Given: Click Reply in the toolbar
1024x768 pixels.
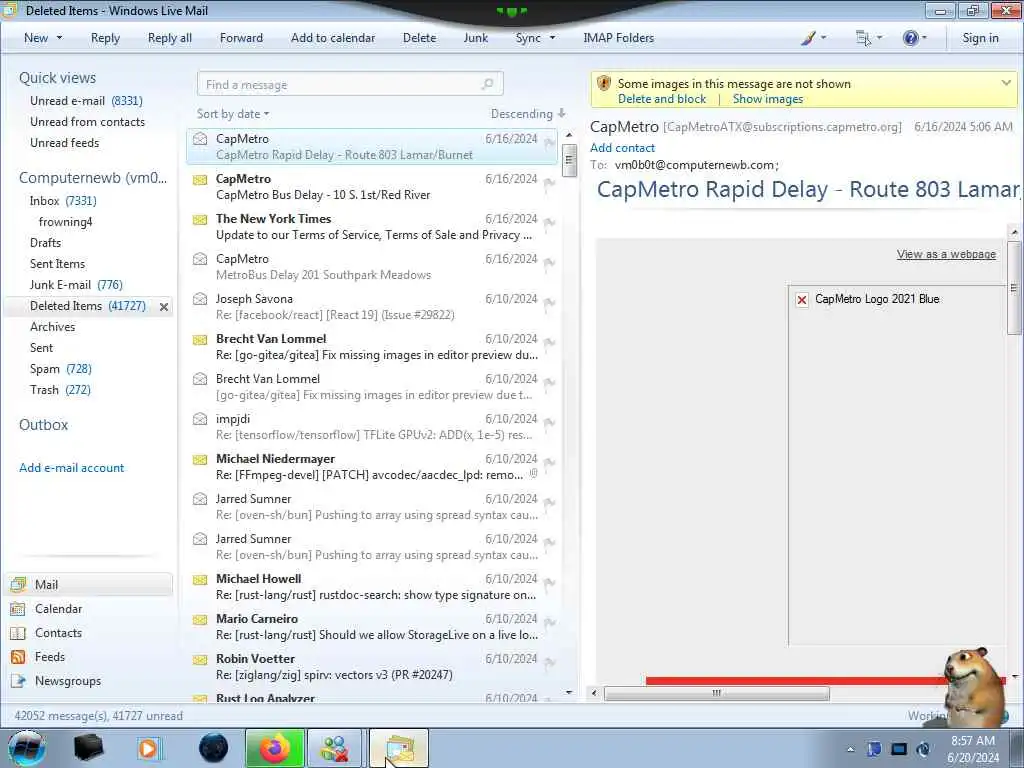Looking at the screenshot, I should [x=105, y=38].
